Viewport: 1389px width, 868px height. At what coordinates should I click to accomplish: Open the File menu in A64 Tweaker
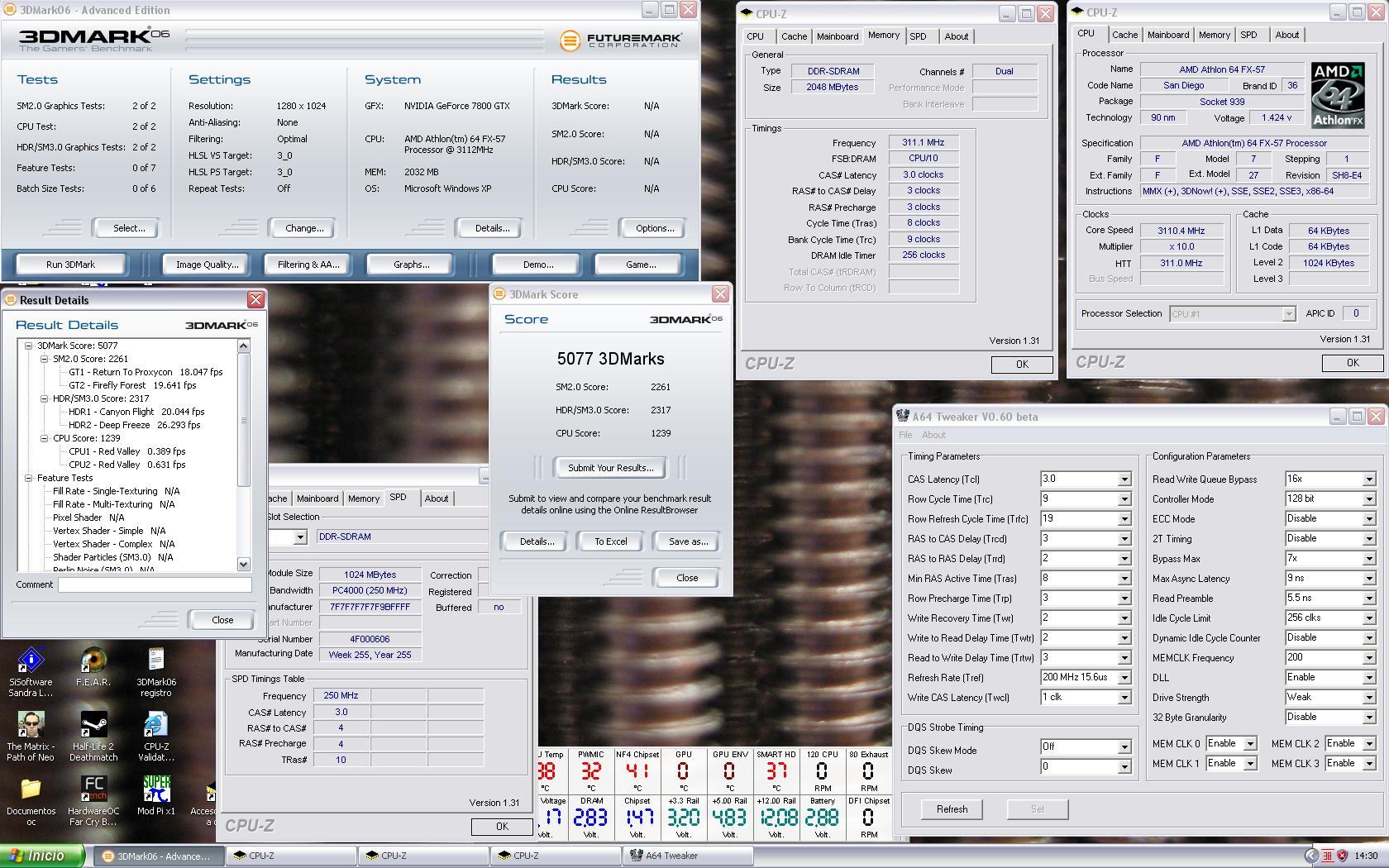pos(905,435)
